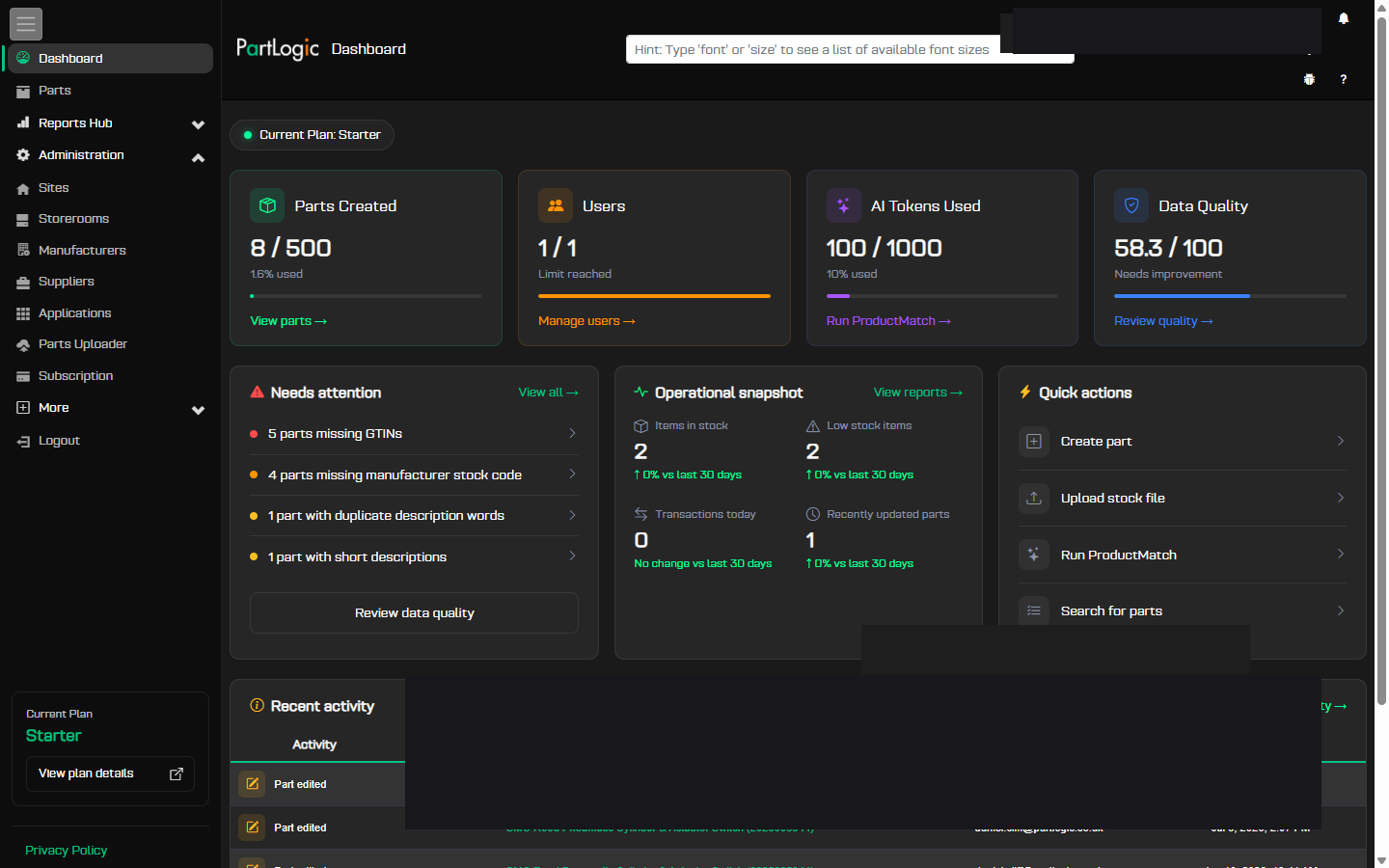This screenshot has height=868, width=1389.
Task: Open the duplicate description words chevron
Action: coord(572,515)
